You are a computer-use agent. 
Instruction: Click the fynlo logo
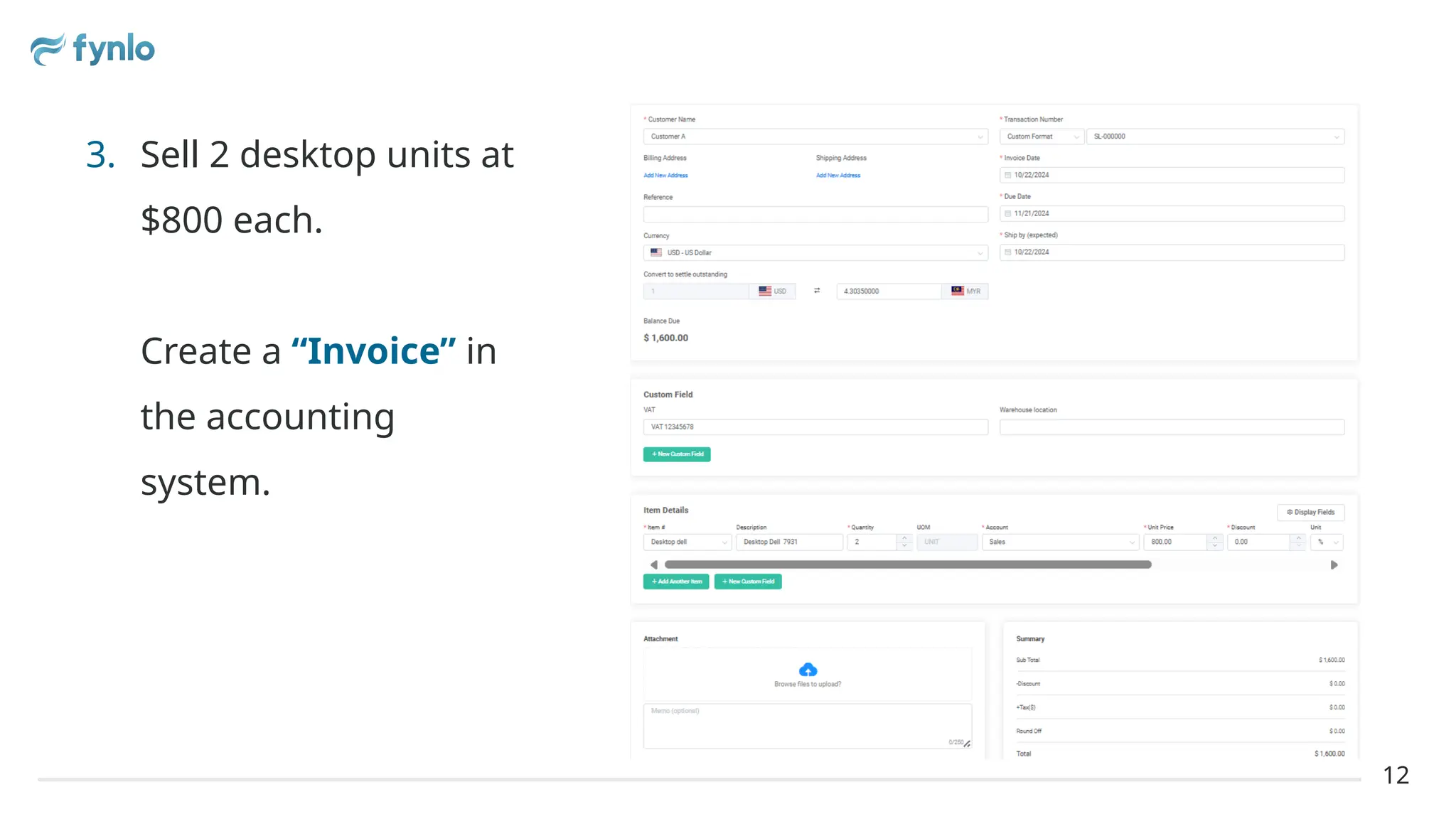click(92, 49)
